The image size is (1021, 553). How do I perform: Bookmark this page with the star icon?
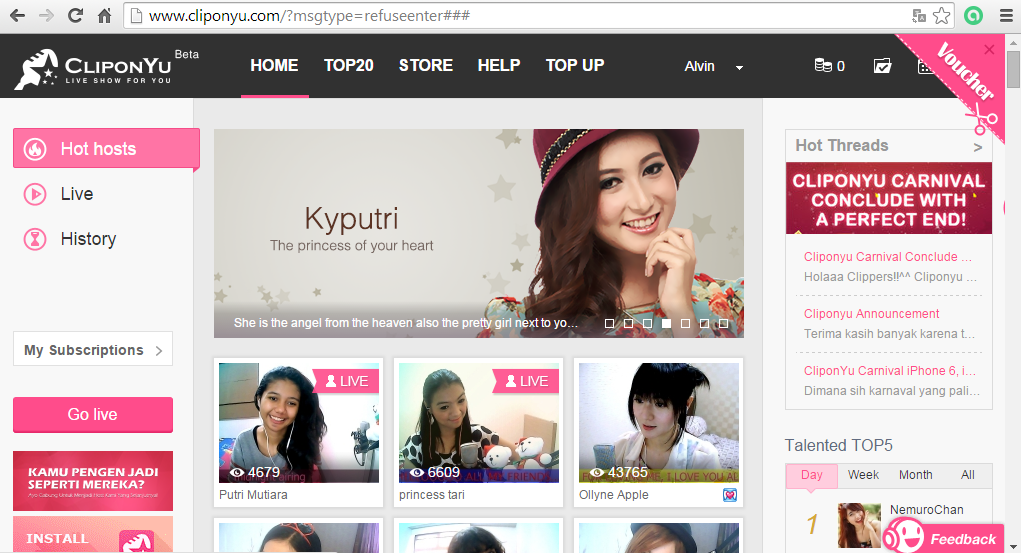click(941, 16)
